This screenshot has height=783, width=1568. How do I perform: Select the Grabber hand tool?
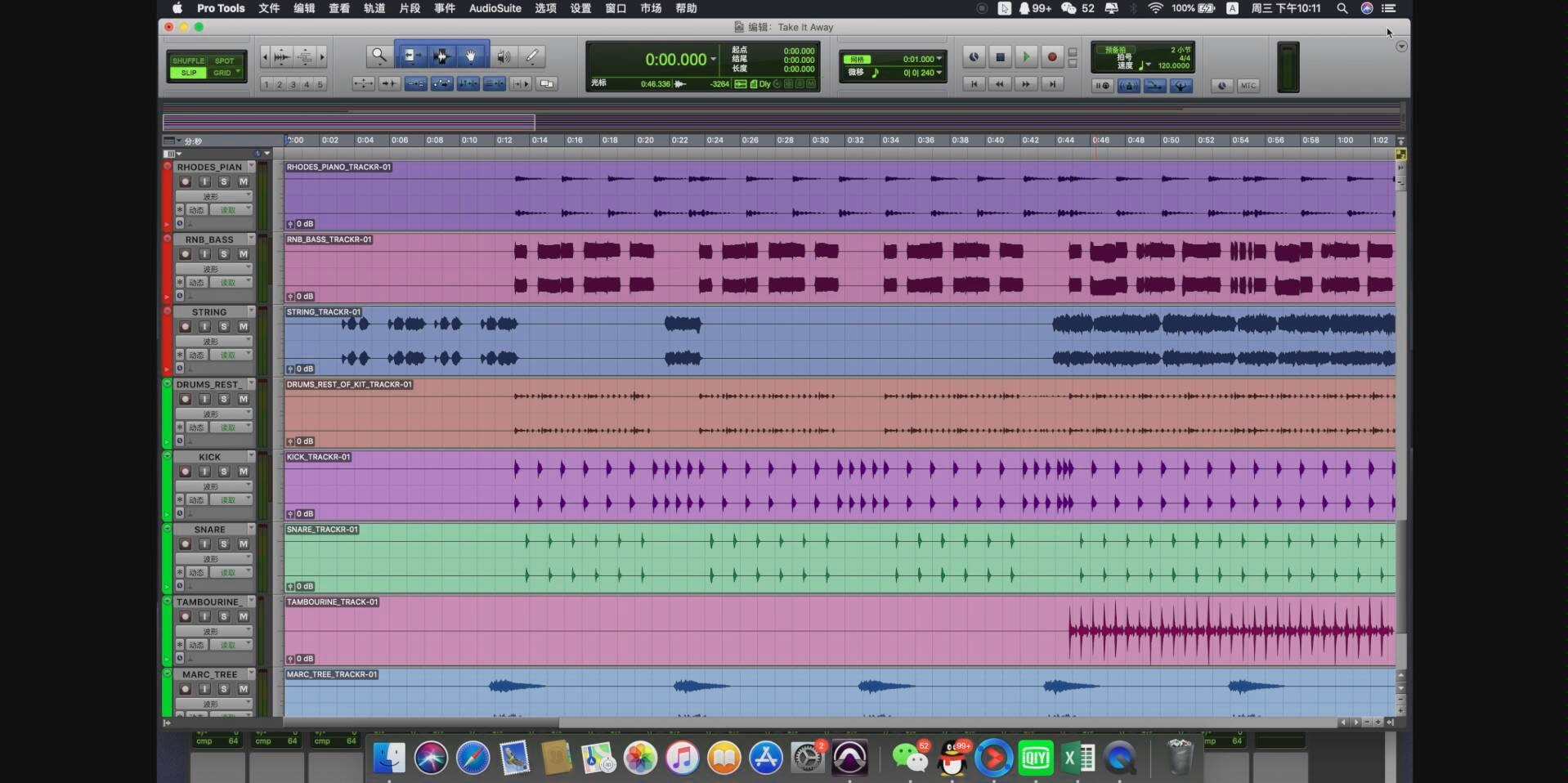[472, 56]
